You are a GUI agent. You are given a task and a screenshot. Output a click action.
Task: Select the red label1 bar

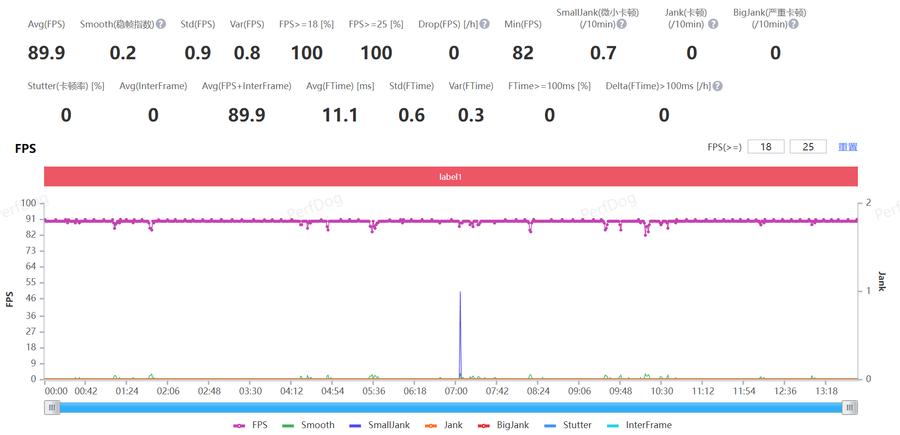pyautogui.click(x=451, y=177)
